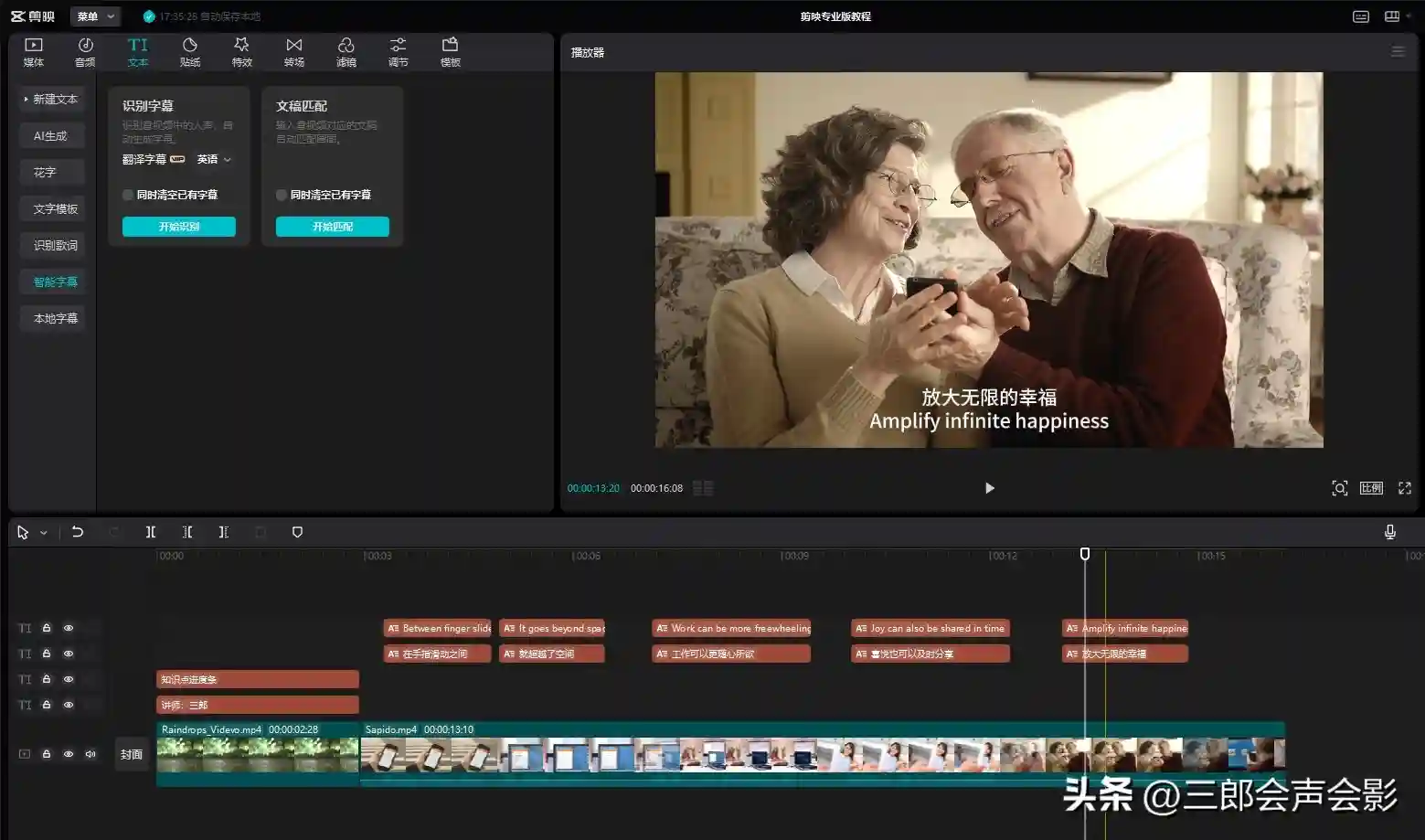The image size is (1425, 840).
Task: Open the 特效 (Effects) panel
Action: tap(241, 52)
